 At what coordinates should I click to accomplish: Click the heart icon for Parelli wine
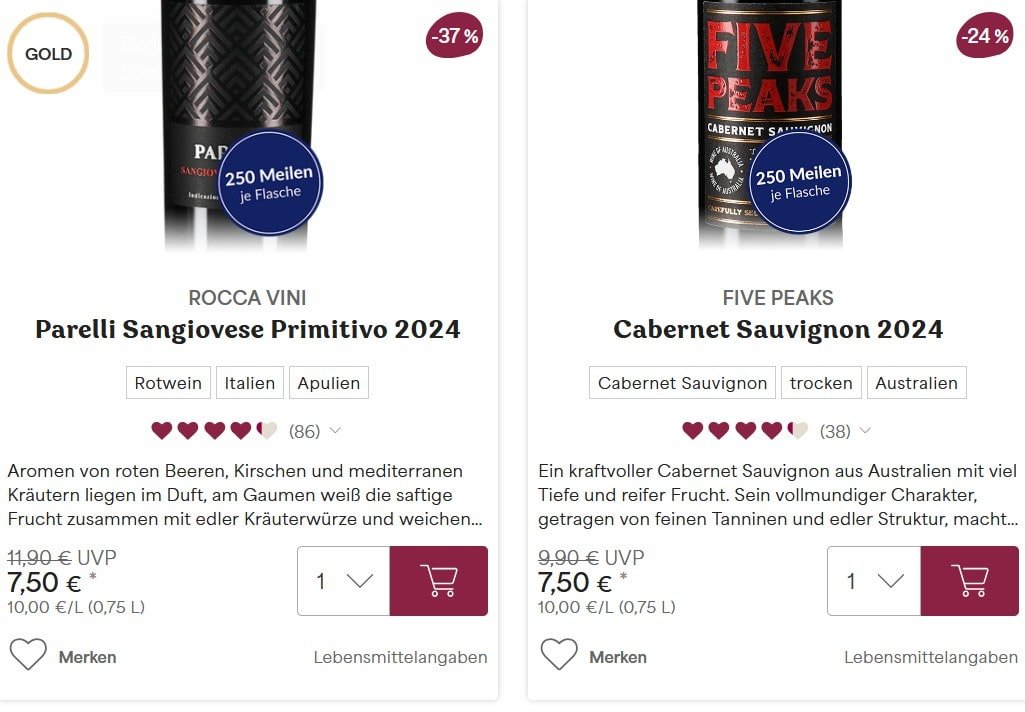click(28, 654)
